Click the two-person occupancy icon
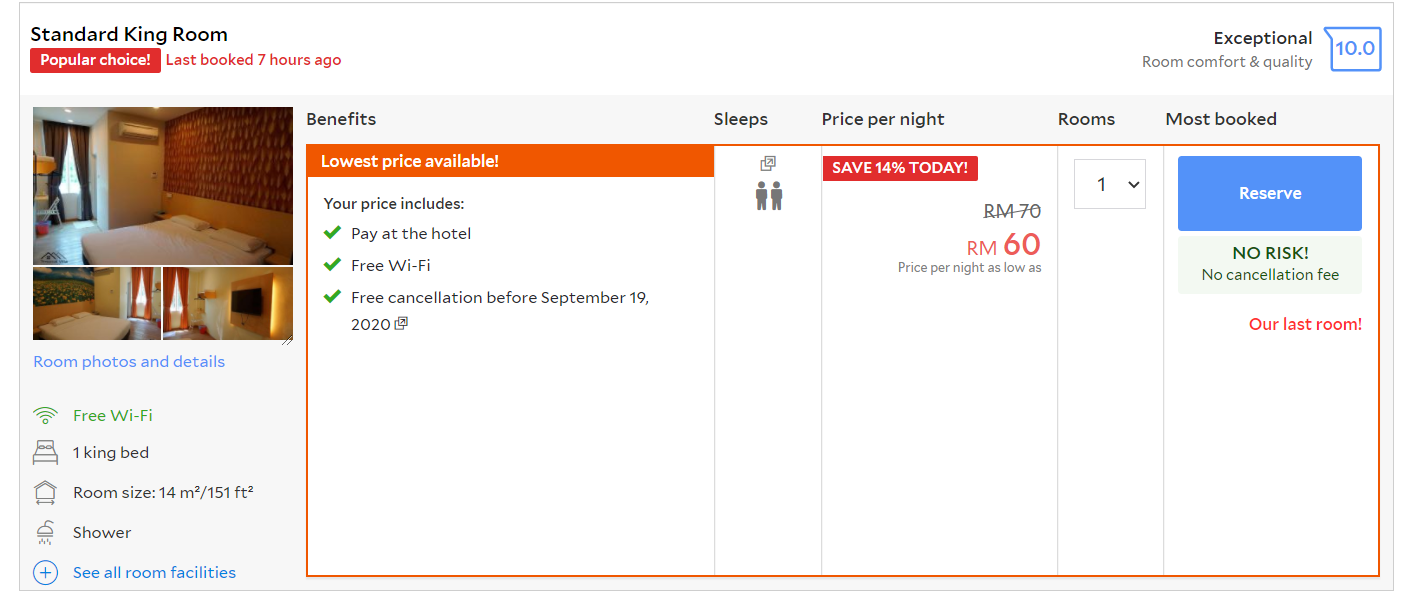Image resolution: width=1407 pixels, height=601 pixels. point(768,195)
